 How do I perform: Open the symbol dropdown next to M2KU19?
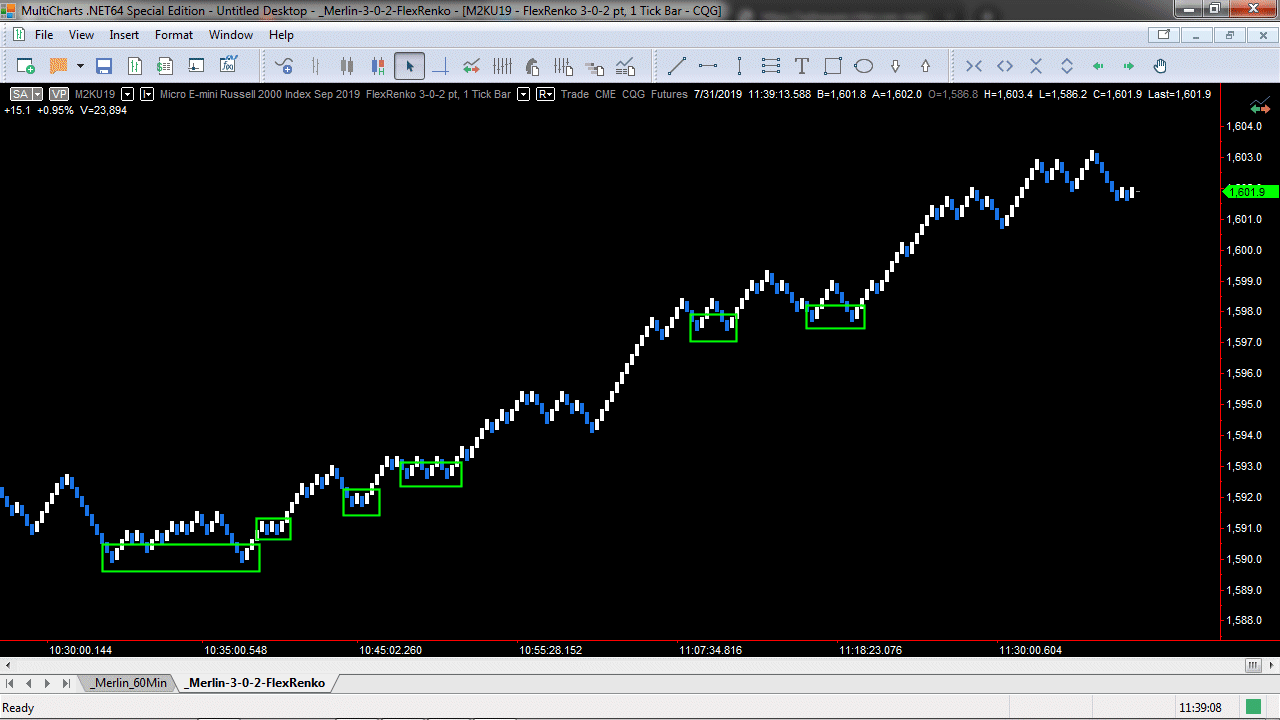(127, 94)
